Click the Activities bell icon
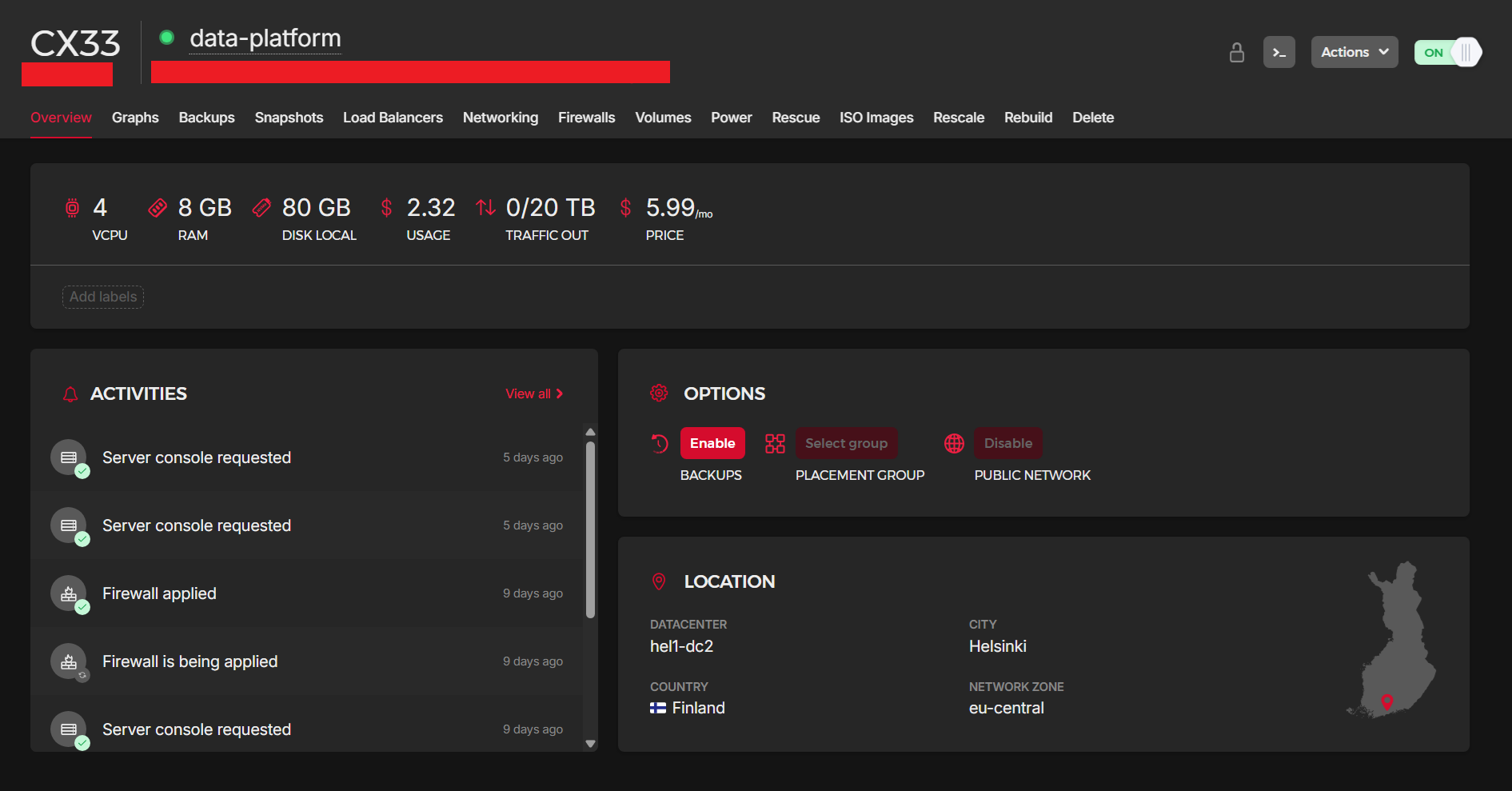The image size is (1512, 791). (70, 394)
